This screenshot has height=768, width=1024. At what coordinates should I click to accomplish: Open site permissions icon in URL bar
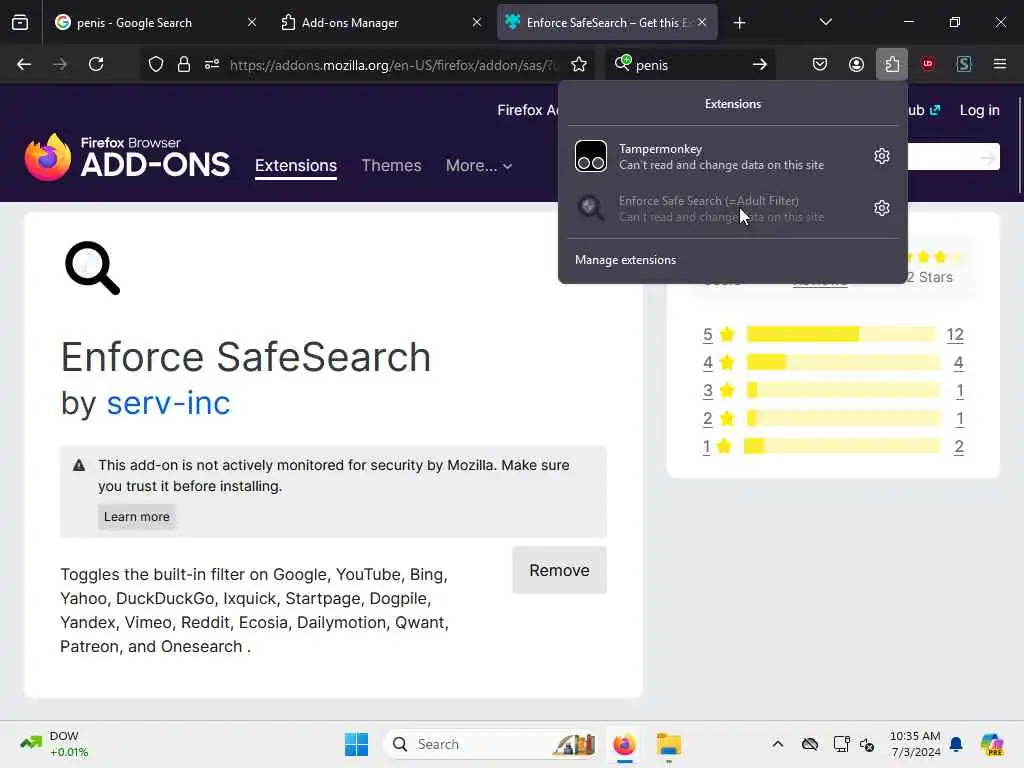point(212,64)
